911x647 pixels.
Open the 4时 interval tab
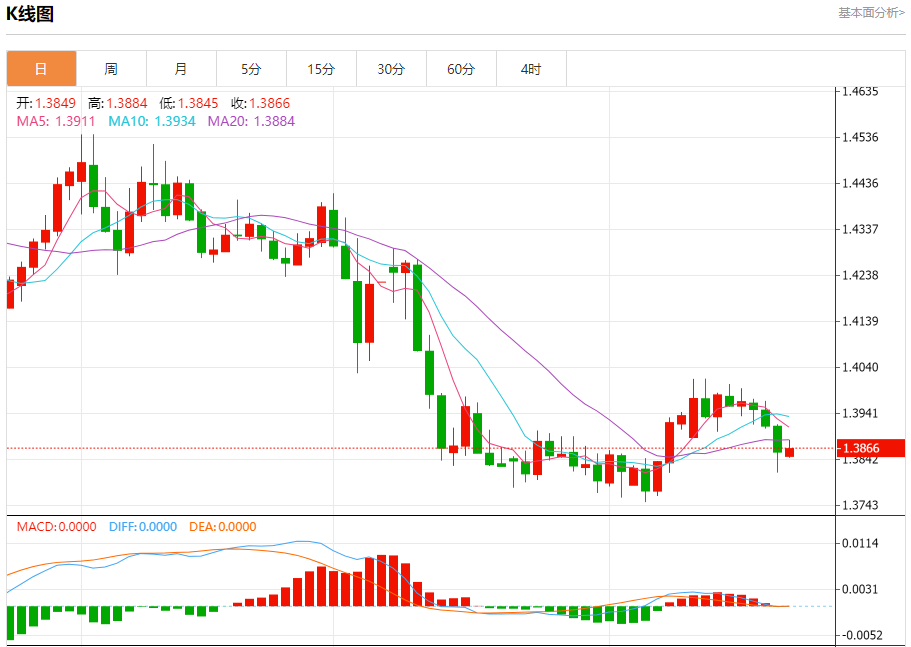[x=531, y=69]
